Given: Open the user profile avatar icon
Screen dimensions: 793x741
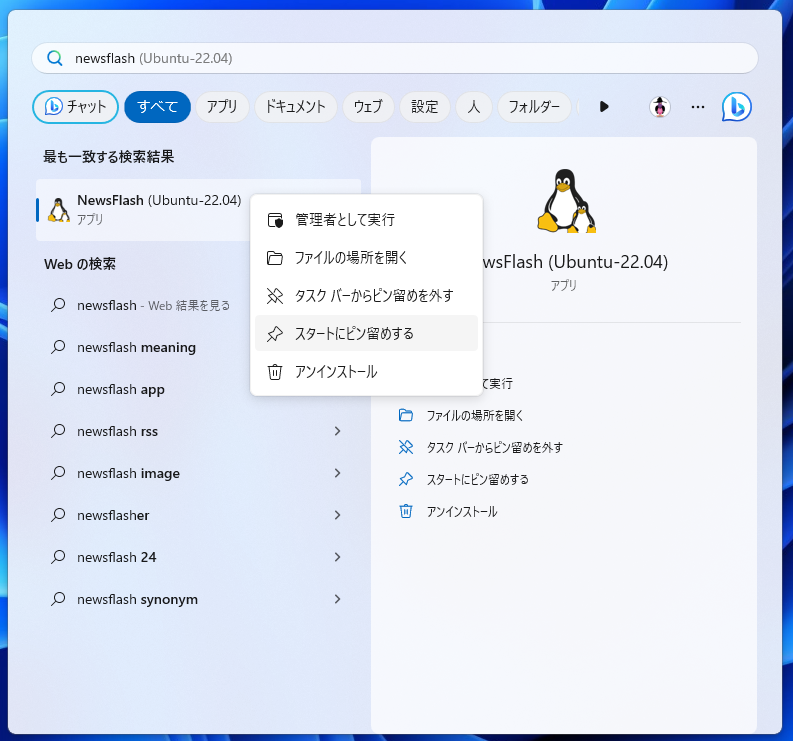Looking at the screenshot, I should click(659, 107).
